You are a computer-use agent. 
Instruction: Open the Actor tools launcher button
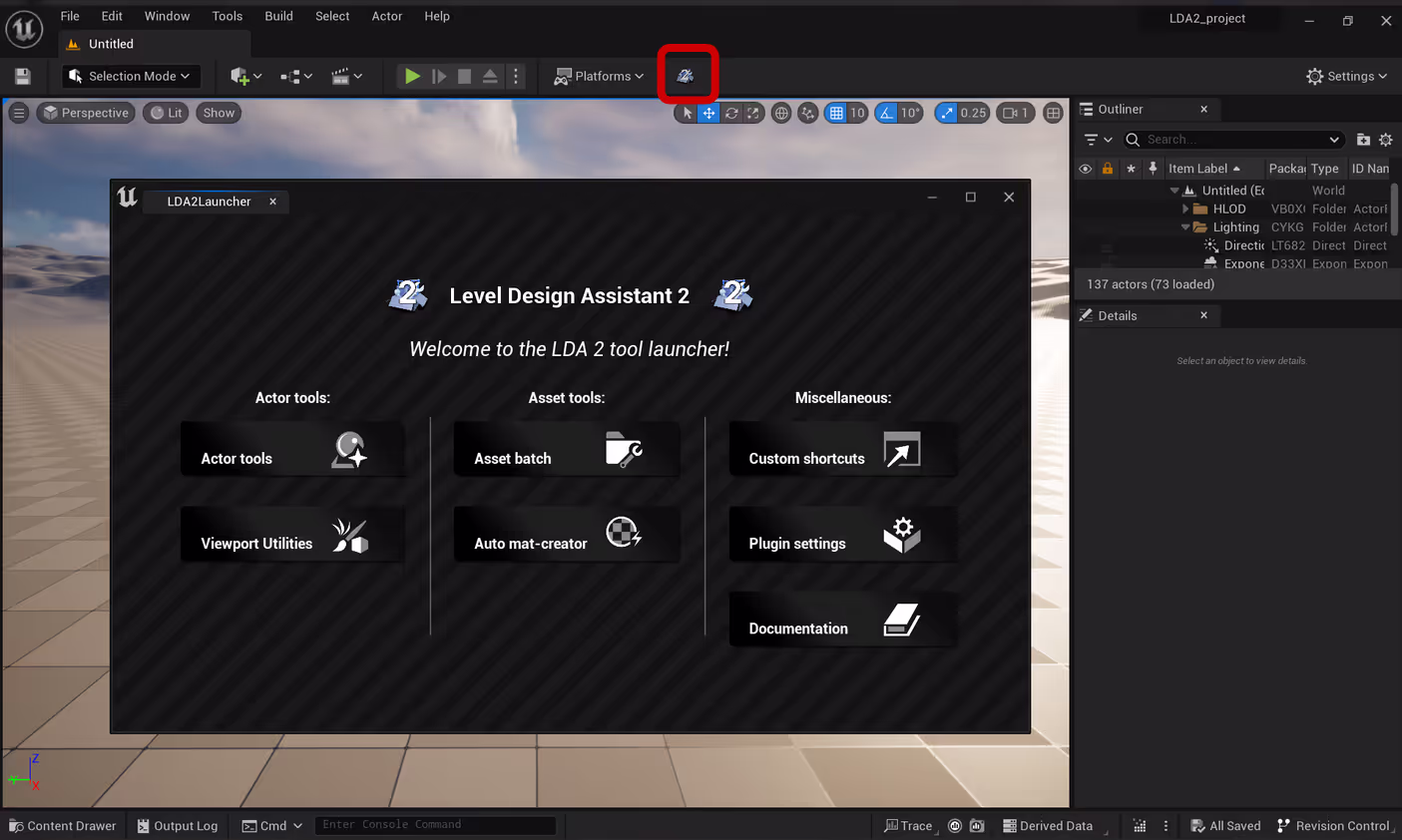click(292, 449)
